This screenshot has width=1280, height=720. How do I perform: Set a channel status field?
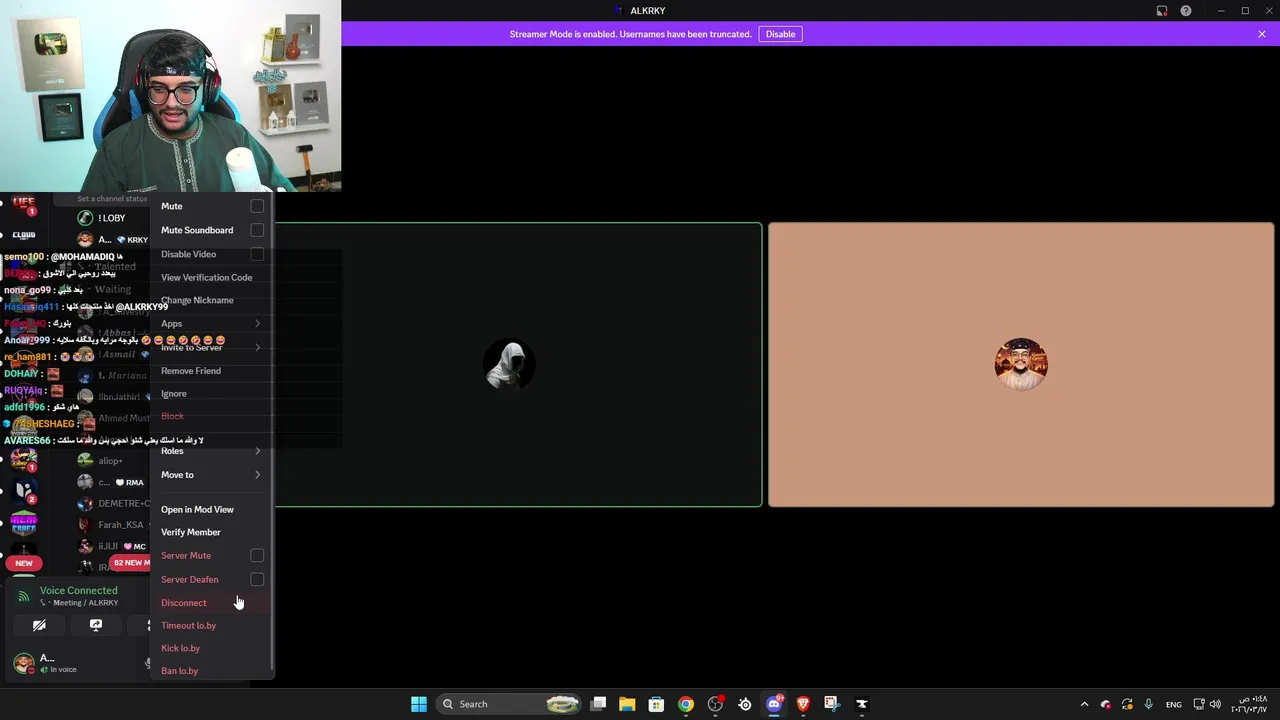112,199
